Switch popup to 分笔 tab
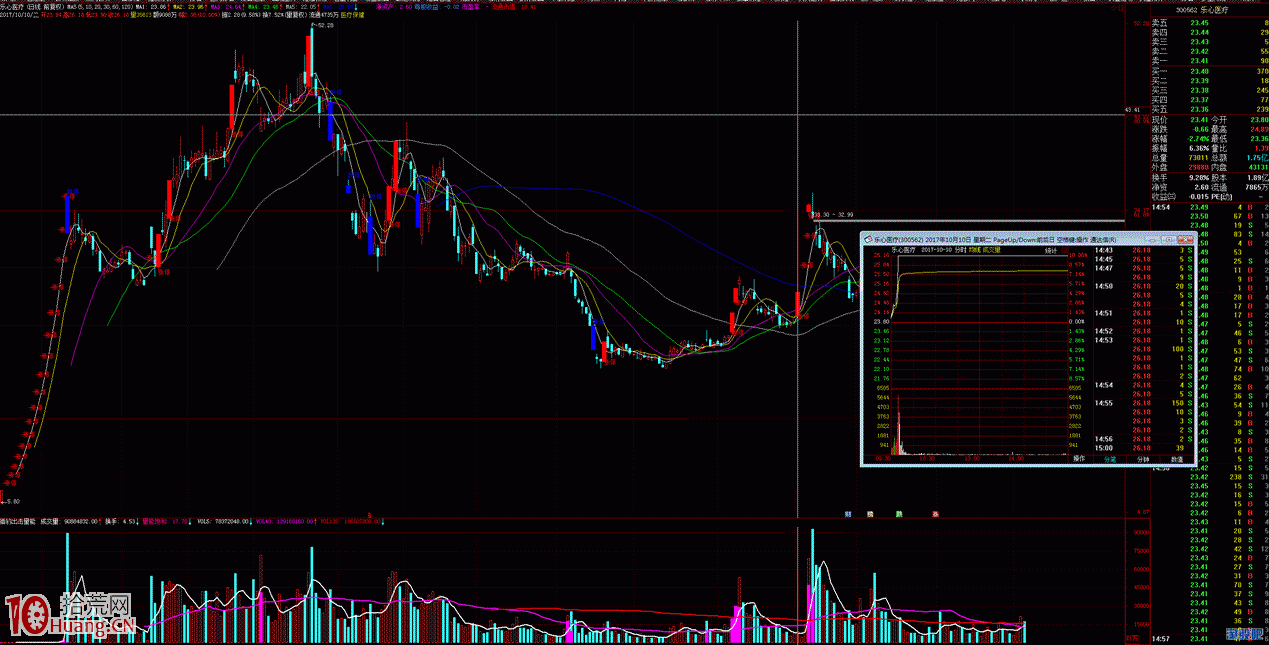Image resolution: width=1269 pixels, height=645 pixels. pos(1110,459)
